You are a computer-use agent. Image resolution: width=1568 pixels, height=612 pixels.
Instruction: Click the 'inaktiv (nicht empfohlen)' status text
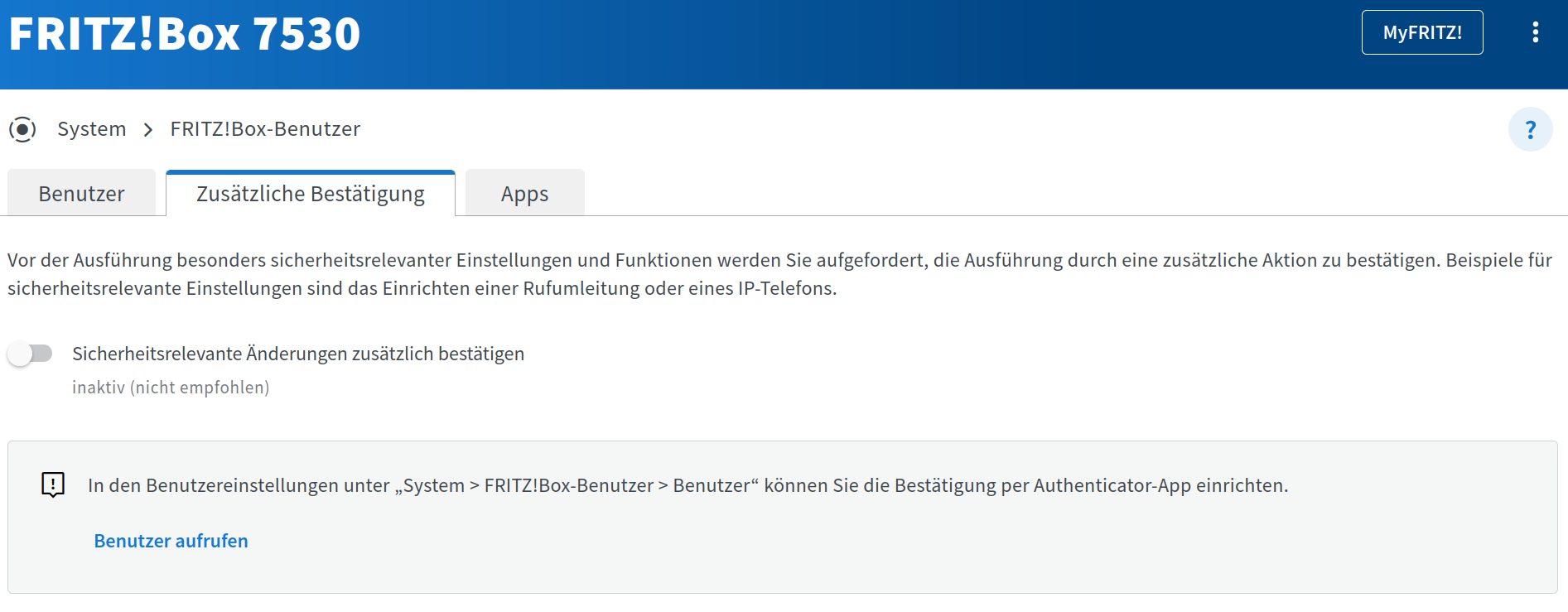(x=171, y=388)
